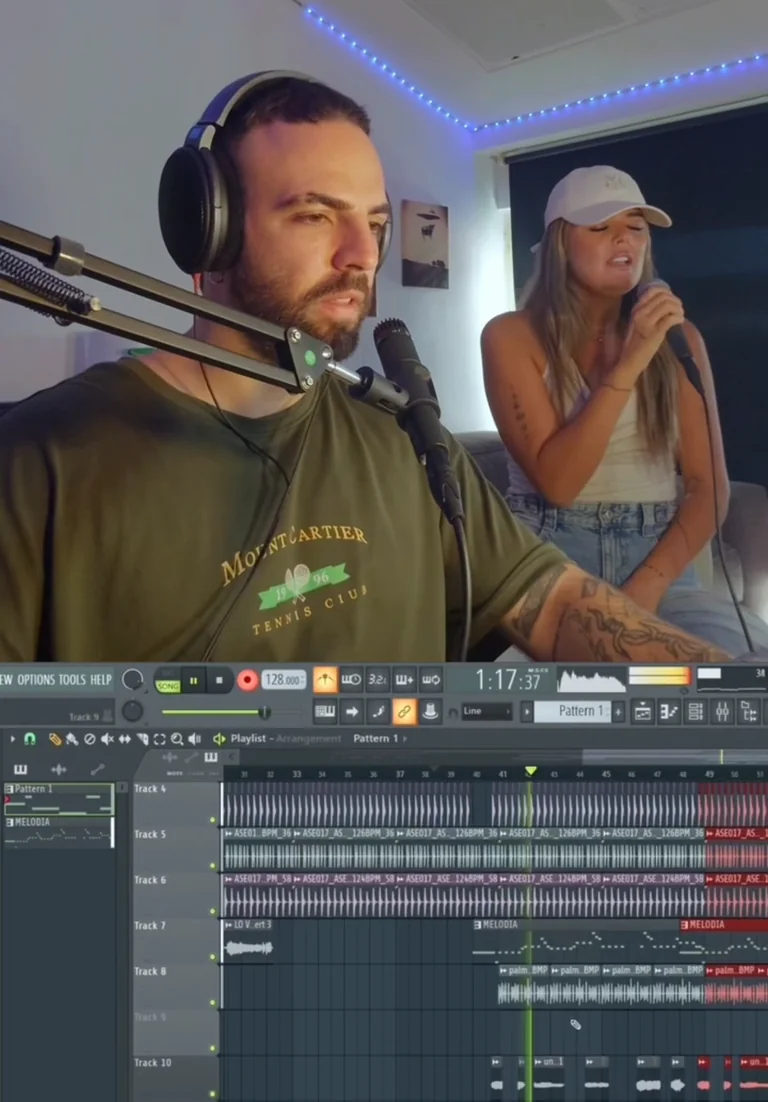This screenshot has height=1102, width=768.
Task: Collapse picker panel with the back arrow
Action: pyautogui.click(x=233, y=757)
